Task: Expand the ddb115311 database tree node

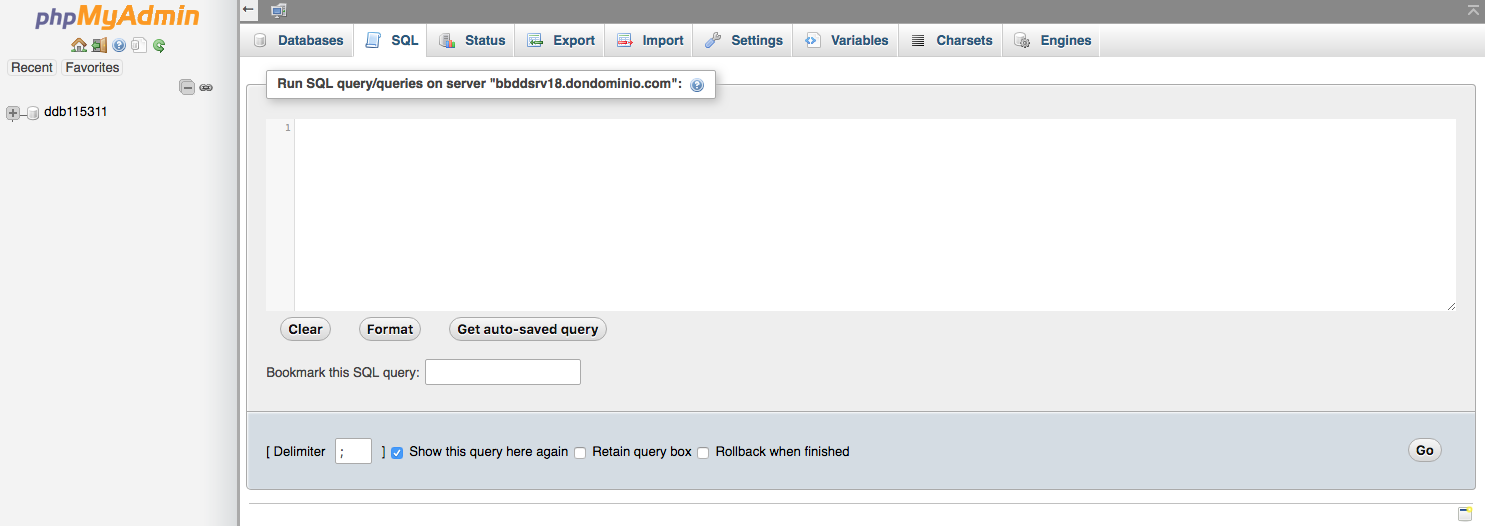Action: (x=13, y=113)
